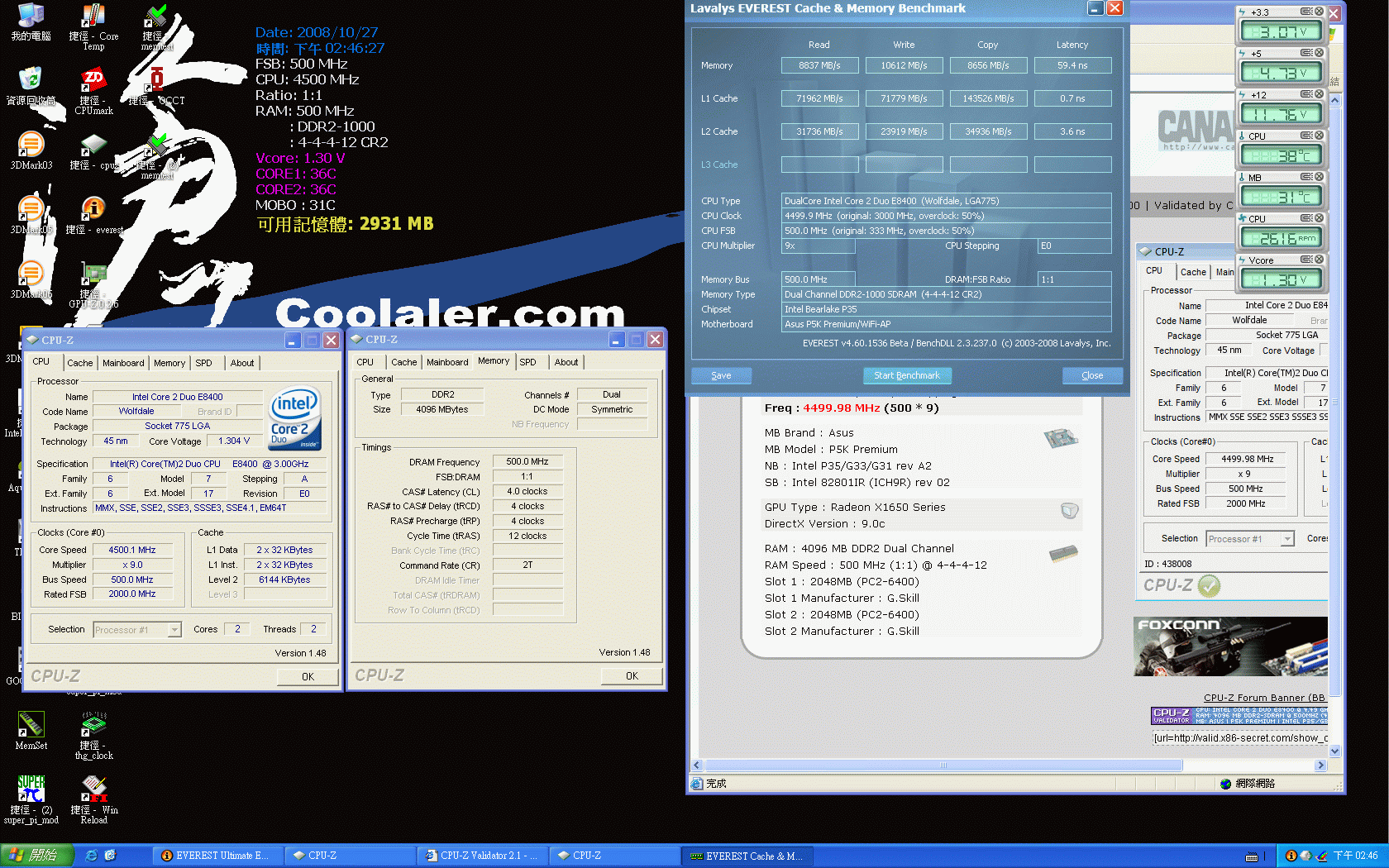Click the second quick launch icon after Internet Explorer
The height and width of the screenshot is (868, 1389).
110,856
